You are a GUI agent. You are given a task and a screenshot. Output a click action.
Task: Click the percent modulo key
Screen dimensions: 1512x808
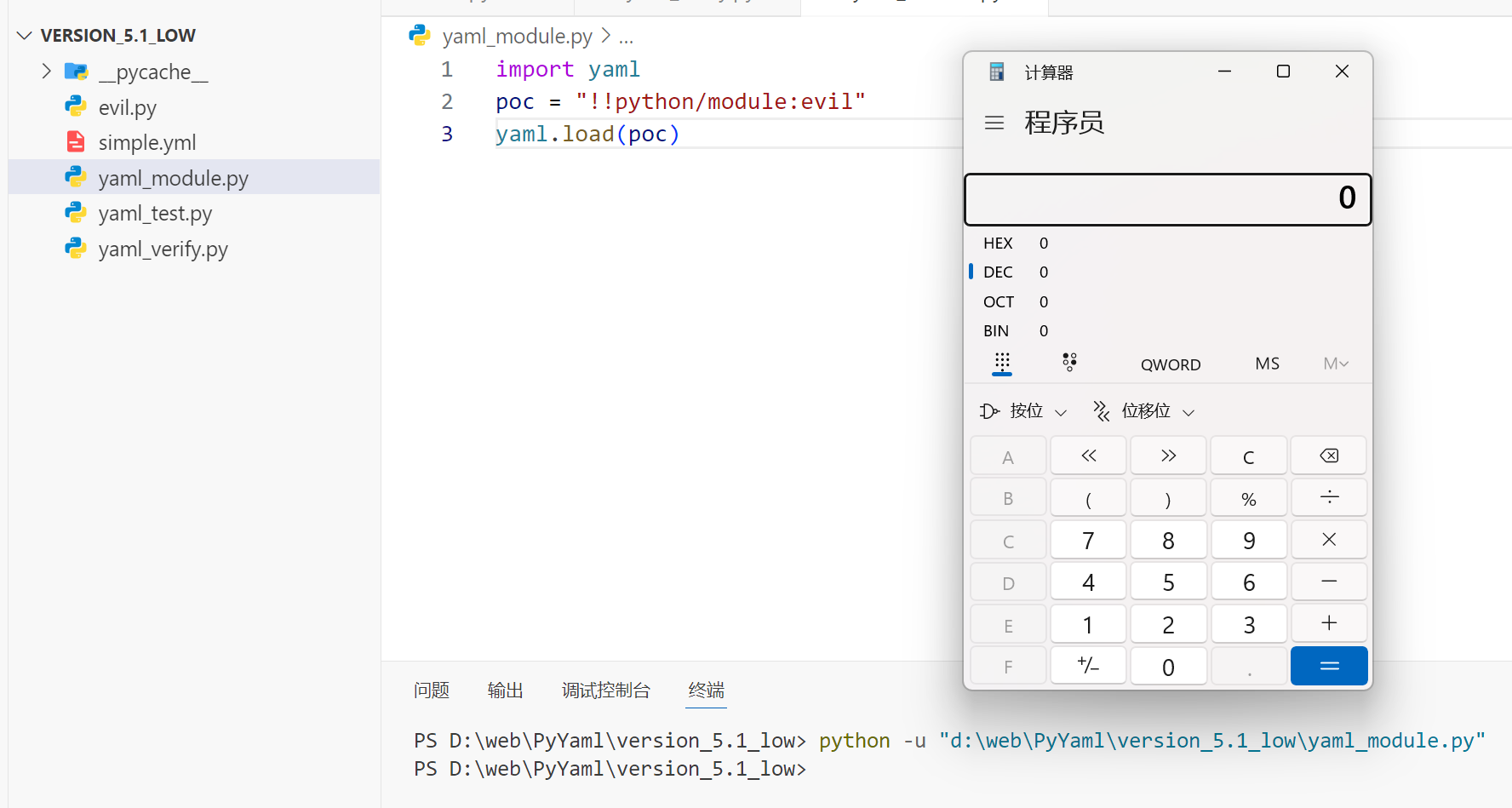click(x=1249, y=498)
